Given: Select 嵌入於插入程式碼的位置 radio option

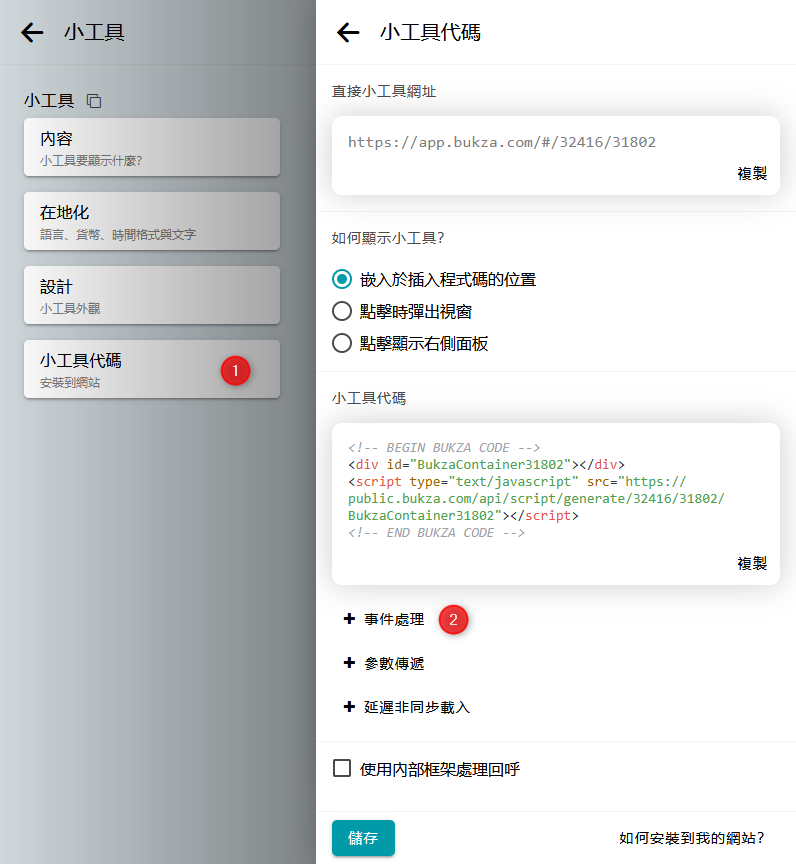Looking at the screenshot, I should pos(342,280).
